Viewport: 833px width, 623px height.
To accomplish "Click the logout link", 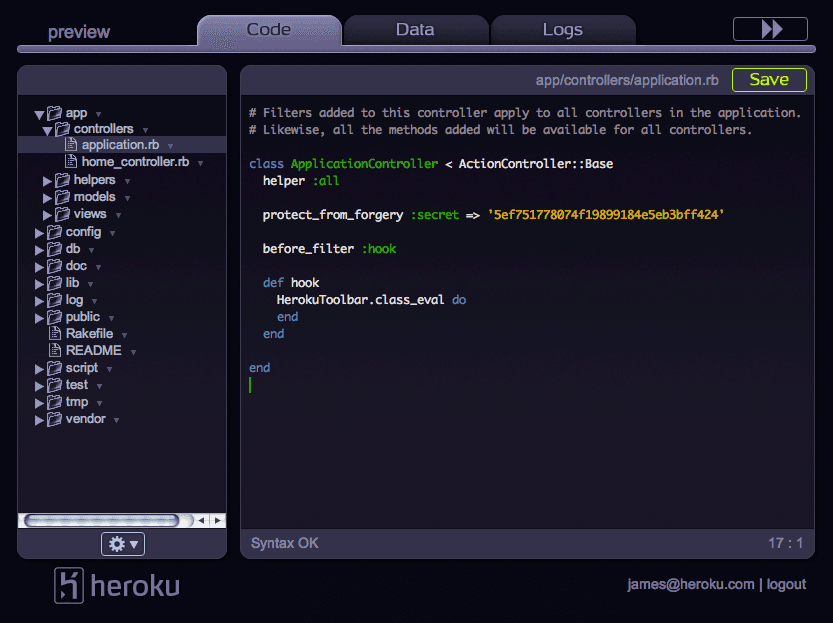I will (x=786, y=584).
